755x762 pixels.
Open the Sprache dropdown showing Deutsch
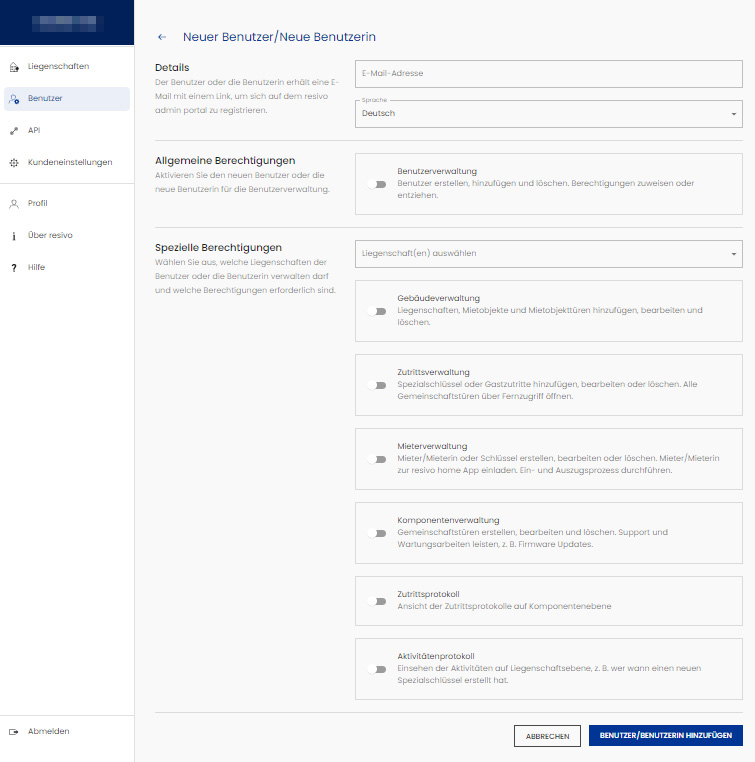tap(549, 114)
